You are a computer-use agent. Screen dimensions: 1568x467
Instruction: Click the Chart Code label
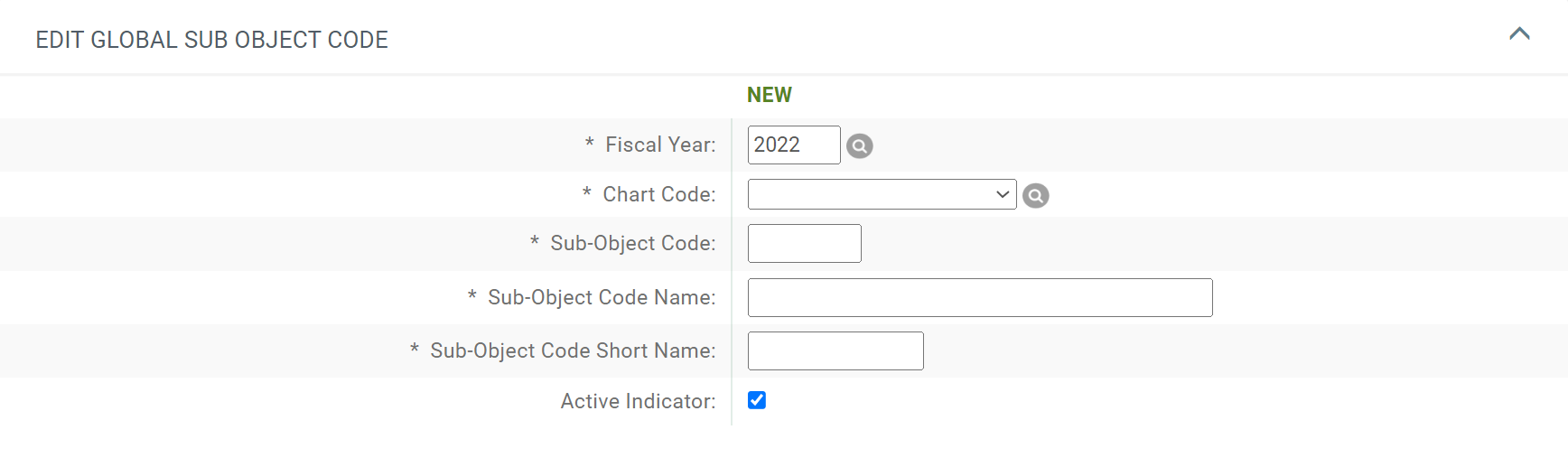click(x=659, y=194)
